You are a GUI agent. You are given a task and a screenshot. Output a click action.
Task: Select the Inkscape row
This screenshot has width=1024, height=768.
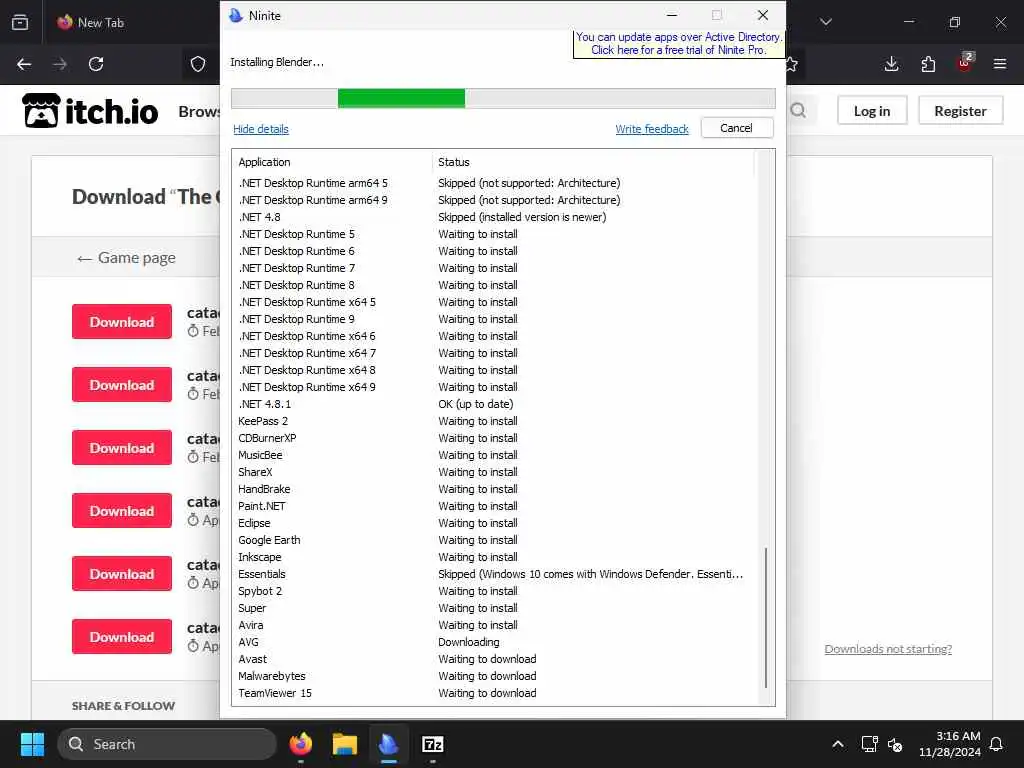click(x=496, y=557)
